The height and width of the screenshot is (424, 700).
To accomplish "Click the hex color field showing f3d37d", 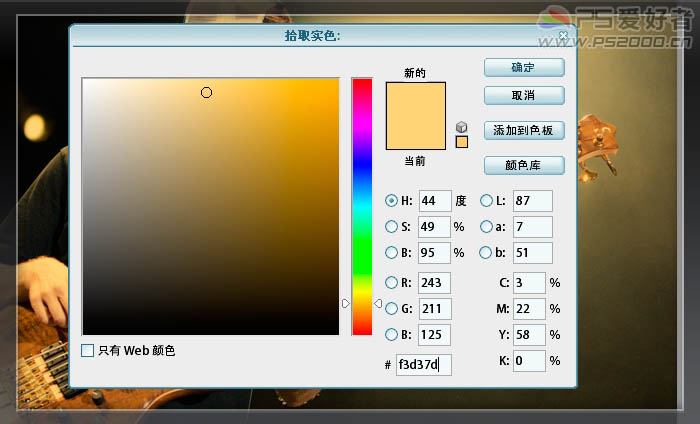I will coord(424,365).
